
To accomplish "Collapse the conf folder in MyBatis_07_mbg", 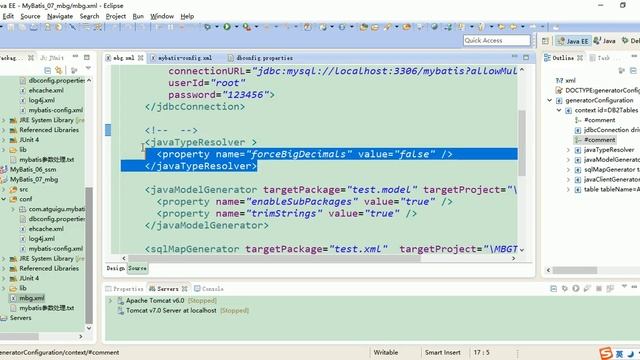I will pos(4,199).
